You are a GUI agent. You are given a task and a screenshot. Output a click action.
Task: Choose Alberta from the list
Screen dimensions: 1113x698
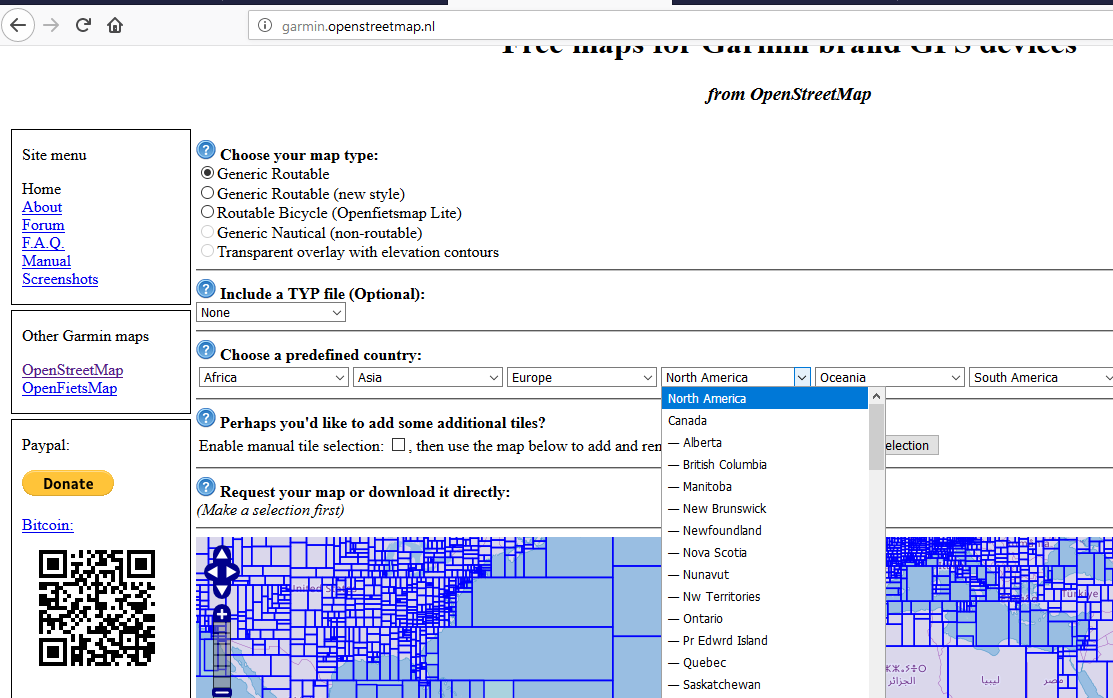click(765, 442)
